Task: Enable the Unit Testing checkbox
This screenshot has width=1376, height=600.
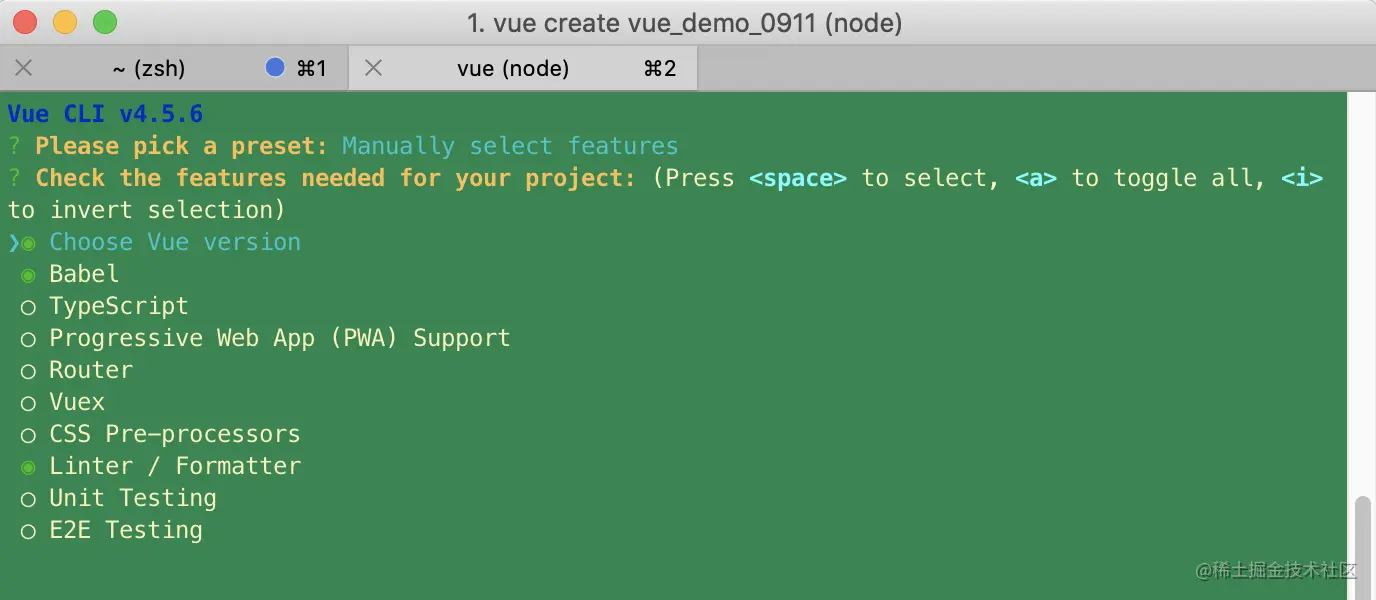Action: coord(28,499)
